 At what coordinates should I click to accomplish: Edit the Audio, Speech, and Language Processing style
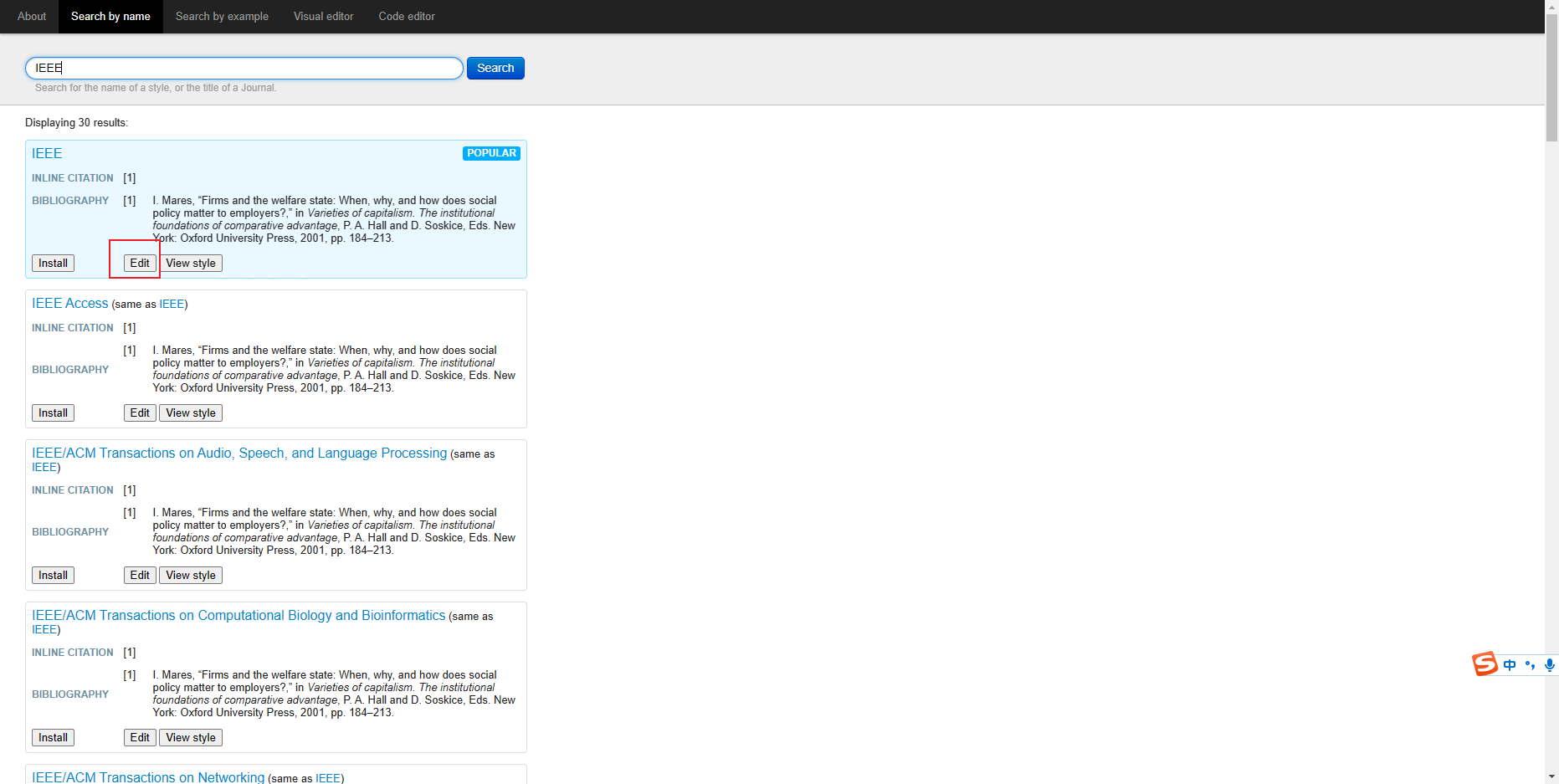[x=140, y=575]
